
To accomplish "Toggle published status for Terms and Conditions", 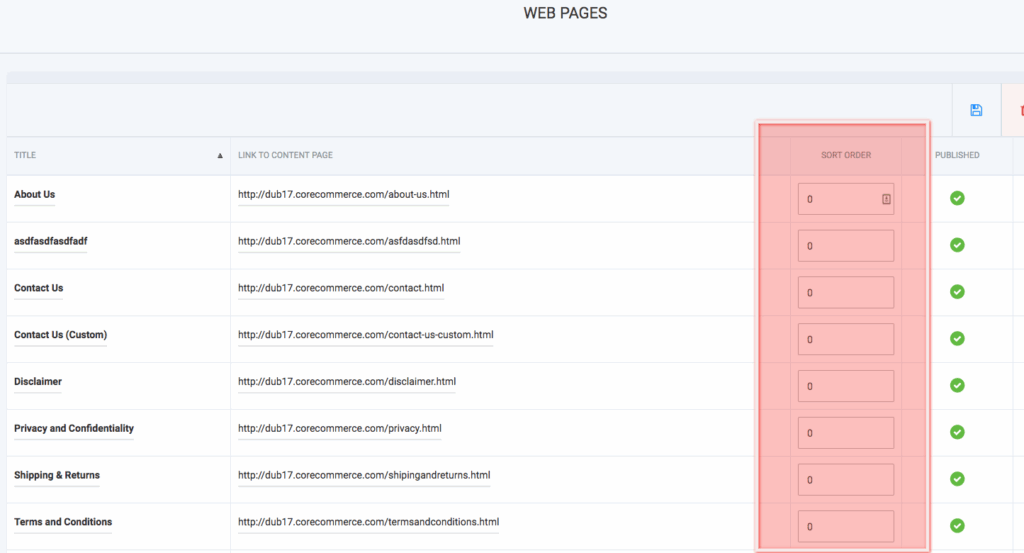I will tap(957, 525).
